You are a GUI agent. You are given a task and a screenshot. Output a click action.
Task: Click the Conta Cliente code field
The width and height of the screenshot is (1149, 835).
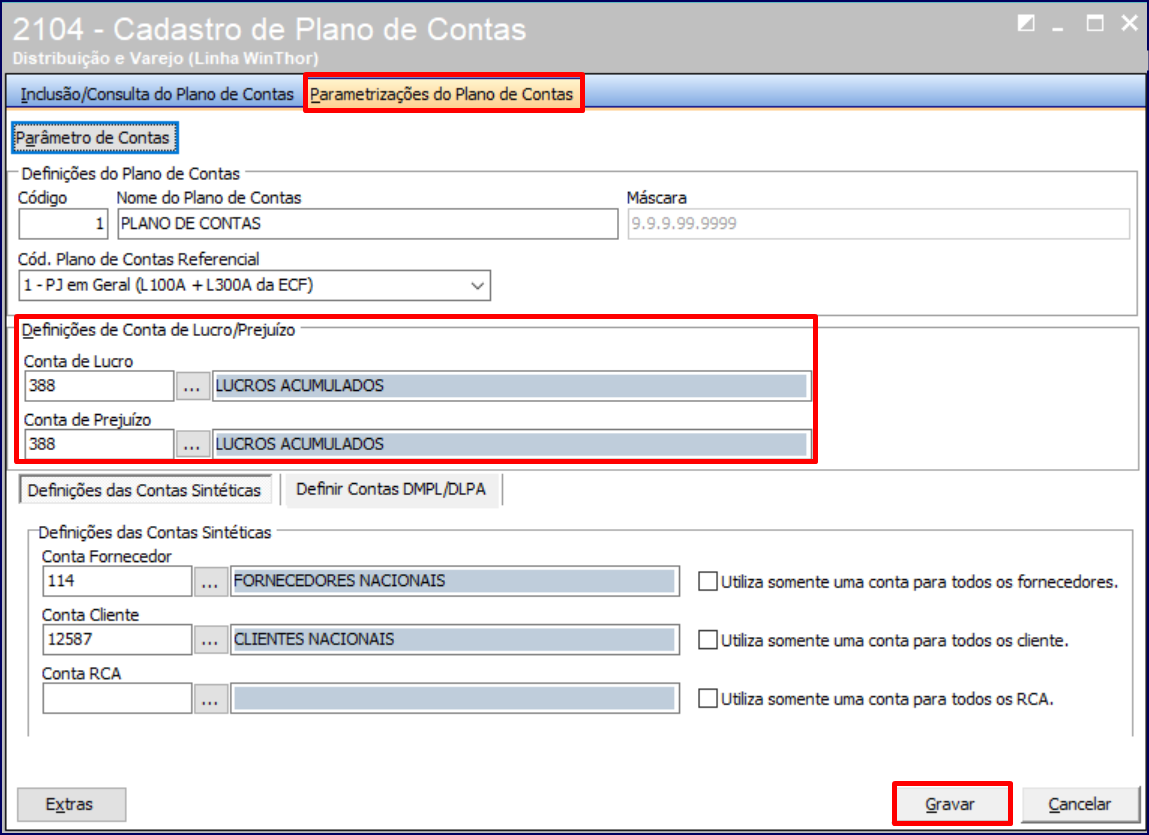coord(117,639)
